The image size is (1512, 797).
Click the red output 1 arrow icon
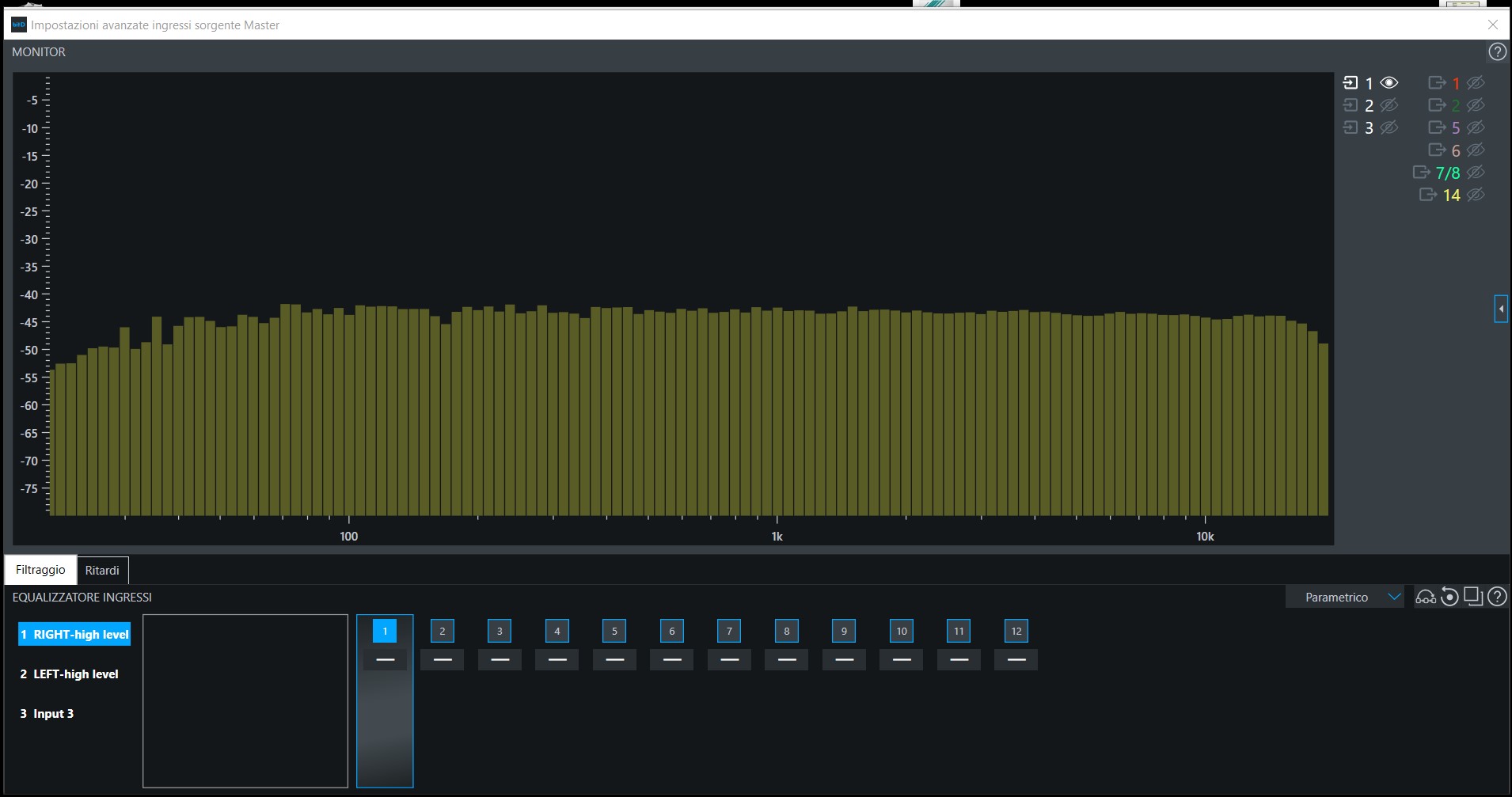tap(1437, 82)
